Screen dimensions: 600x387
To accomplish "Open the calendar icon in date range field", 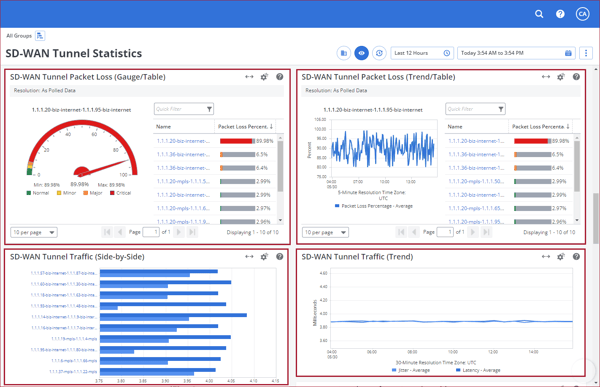I will point(568,53).
